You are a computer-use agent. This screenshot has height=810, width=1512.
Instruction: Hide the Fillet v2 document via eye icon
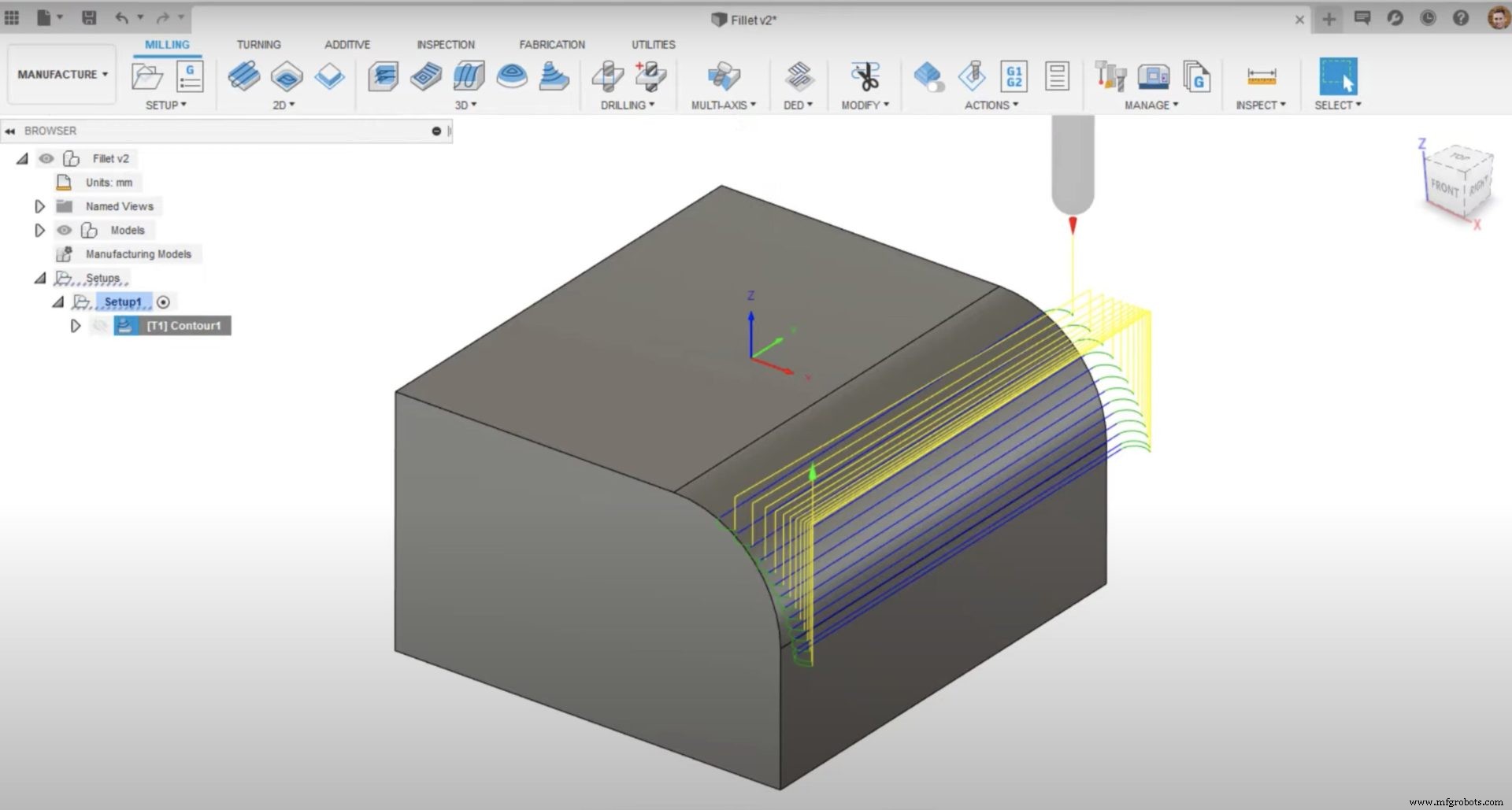coord(46,159)
